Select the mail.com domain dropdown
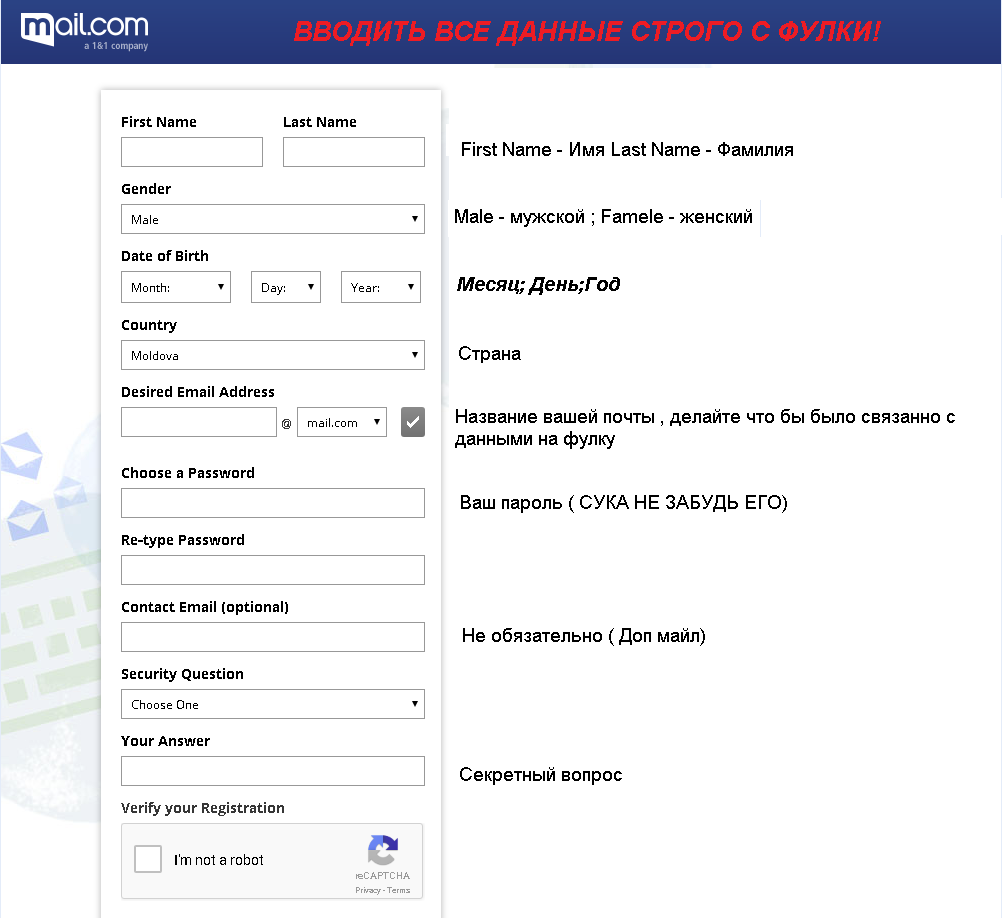 pyautogui.click(x=342, y=422)
